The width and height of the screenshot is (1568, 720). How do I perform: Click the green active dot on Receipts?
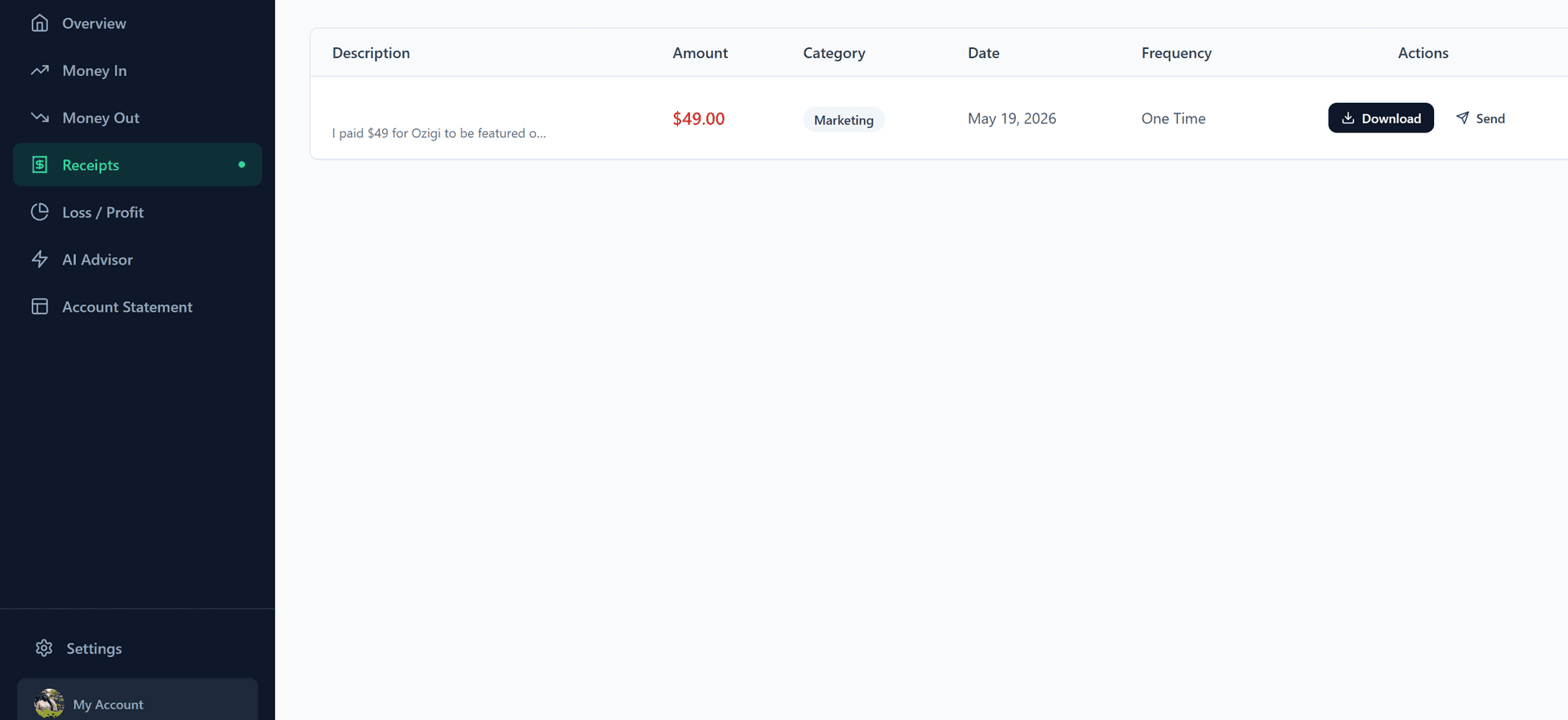242,165
